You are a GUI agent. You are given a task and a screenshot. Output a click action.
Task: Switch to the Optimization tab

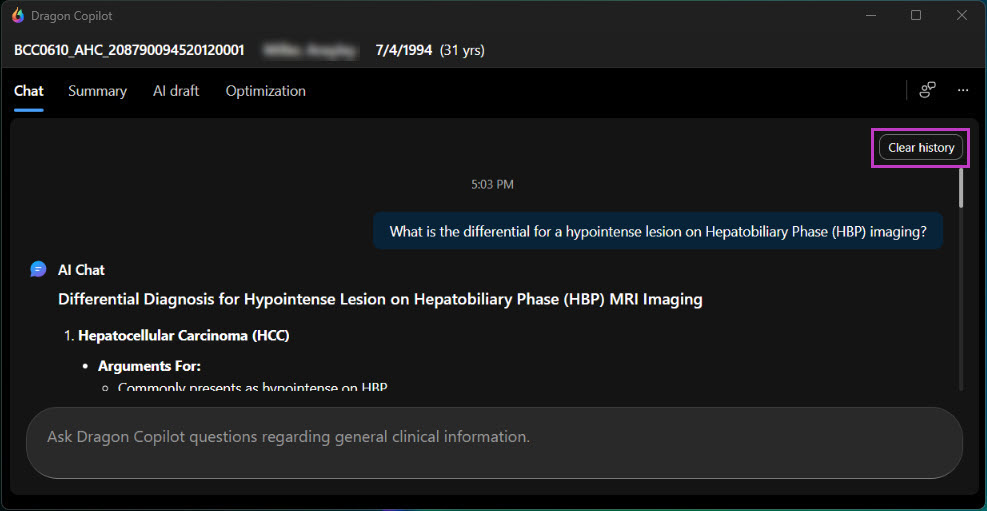266,91
